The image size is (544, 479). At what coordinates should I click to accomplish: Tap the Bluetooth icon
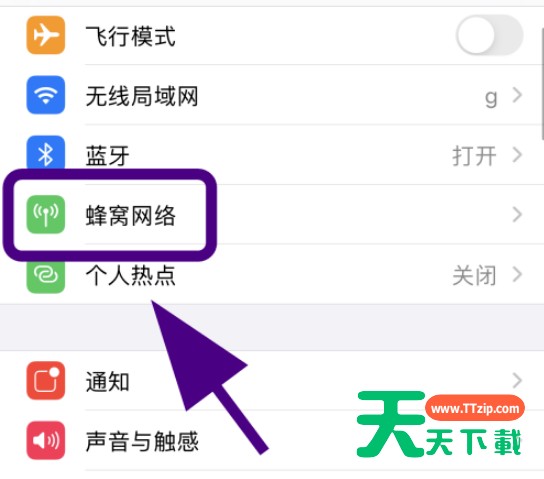point(45,153)
